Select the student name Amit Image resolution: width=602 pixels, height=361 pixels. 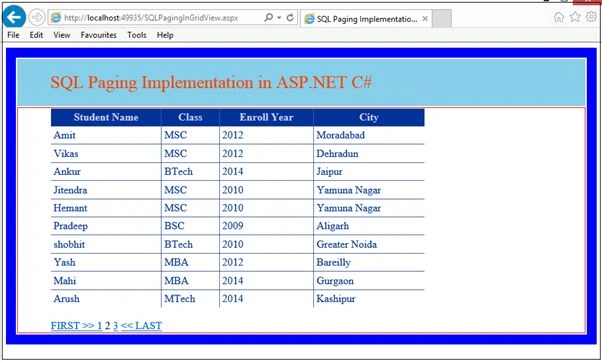click(64, 135)
